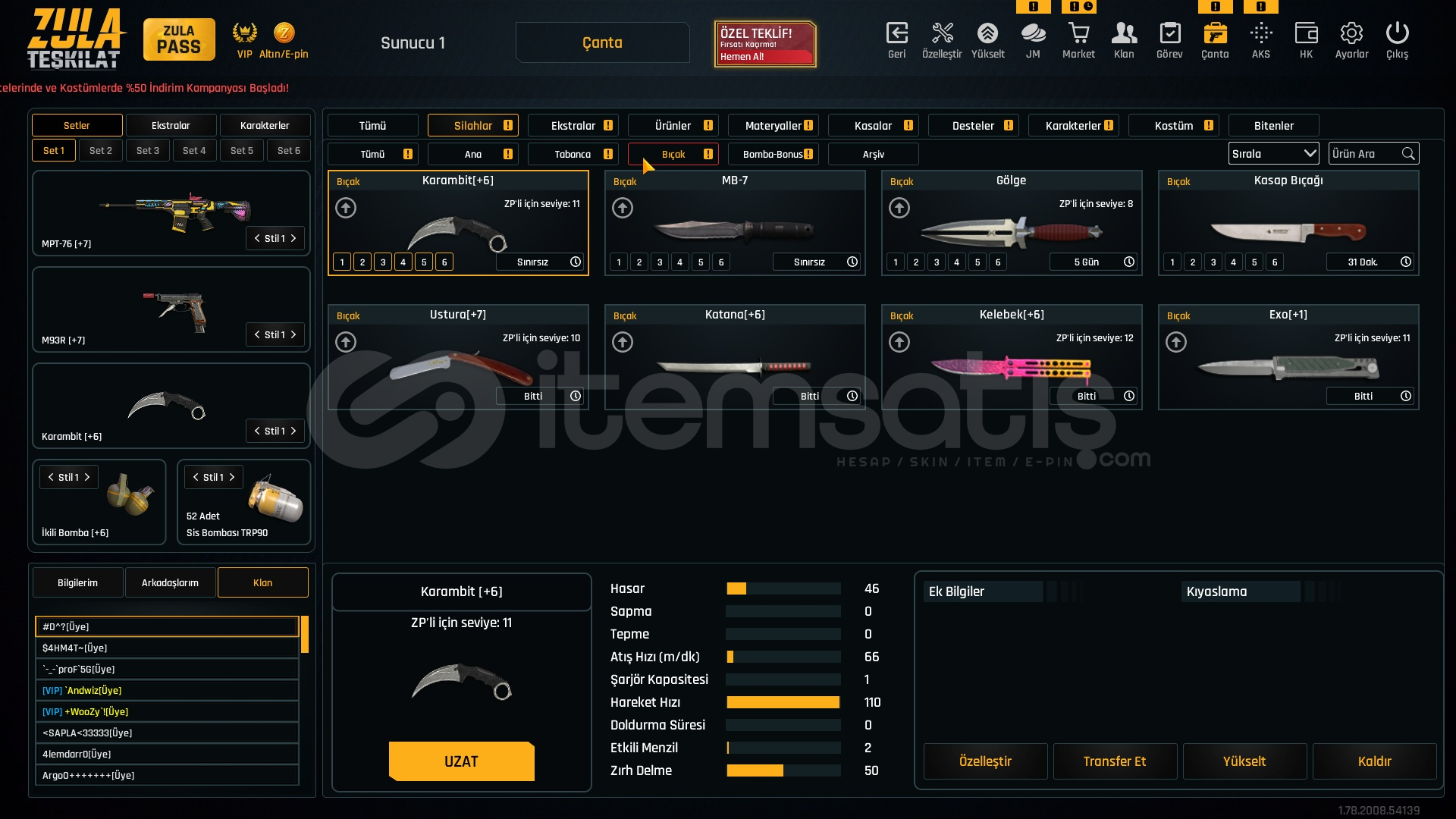Assign Karambit[+6] to set slot 6
The height and width of the screenshot is (819, 1456).
(444, 262)
